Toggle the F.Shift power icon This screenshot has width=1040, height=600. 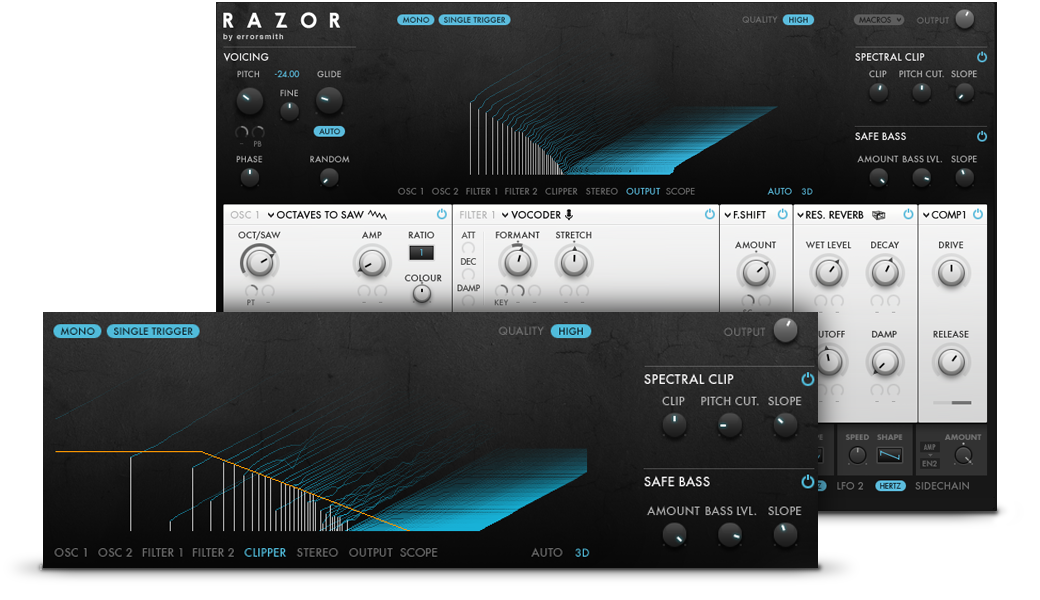click(783, 214)
